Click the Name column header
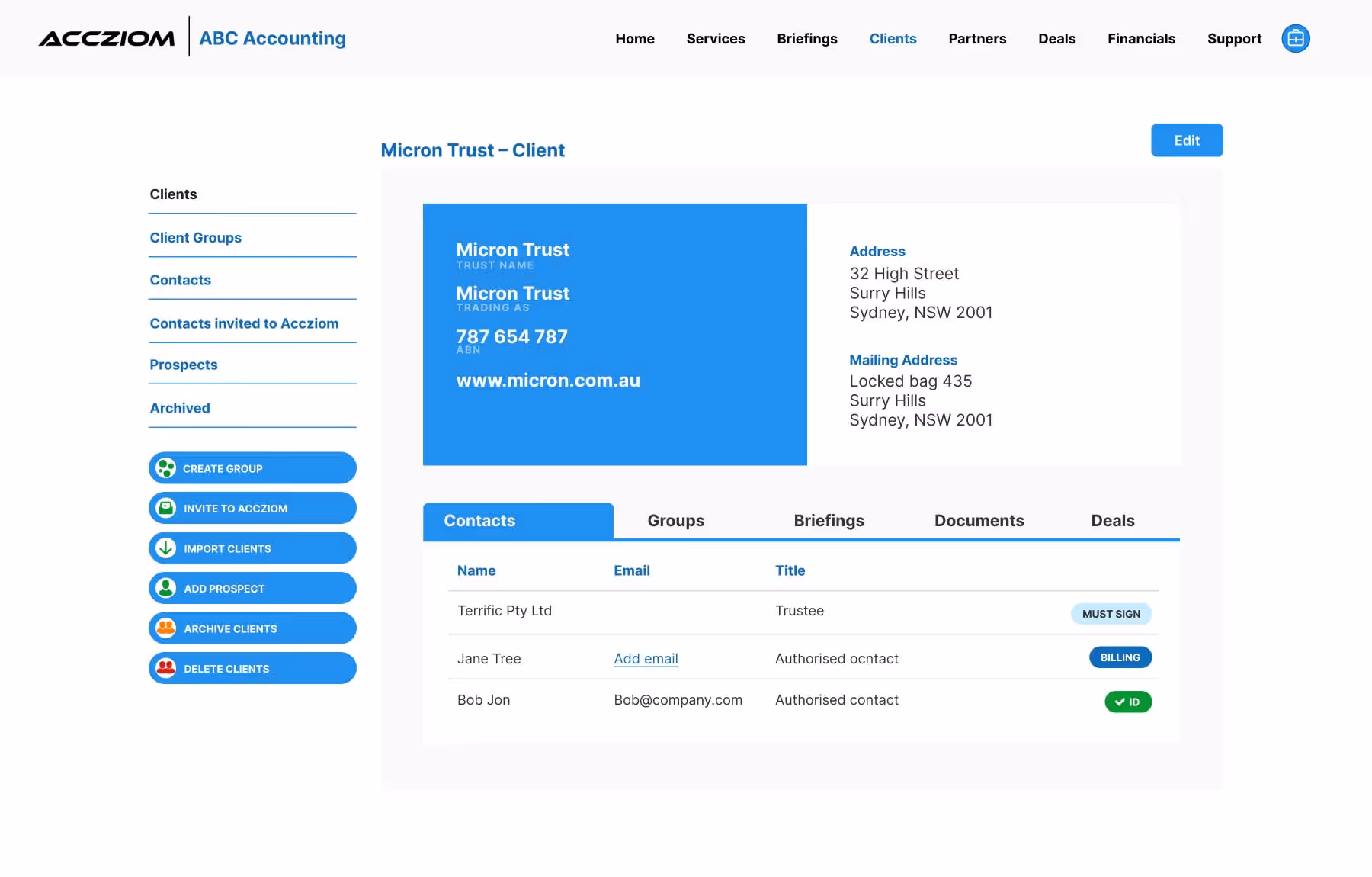 476,570
